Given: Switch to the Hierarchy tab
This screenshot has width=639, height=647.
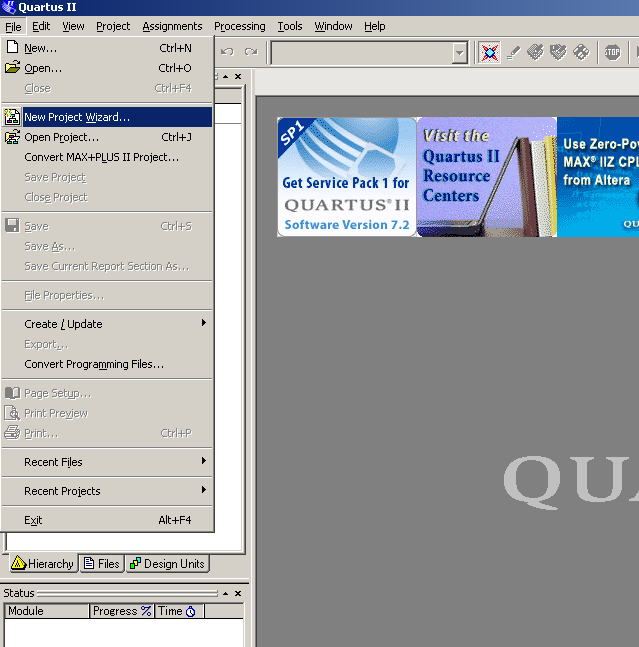Looking at the screenshot, I should 43,564.
